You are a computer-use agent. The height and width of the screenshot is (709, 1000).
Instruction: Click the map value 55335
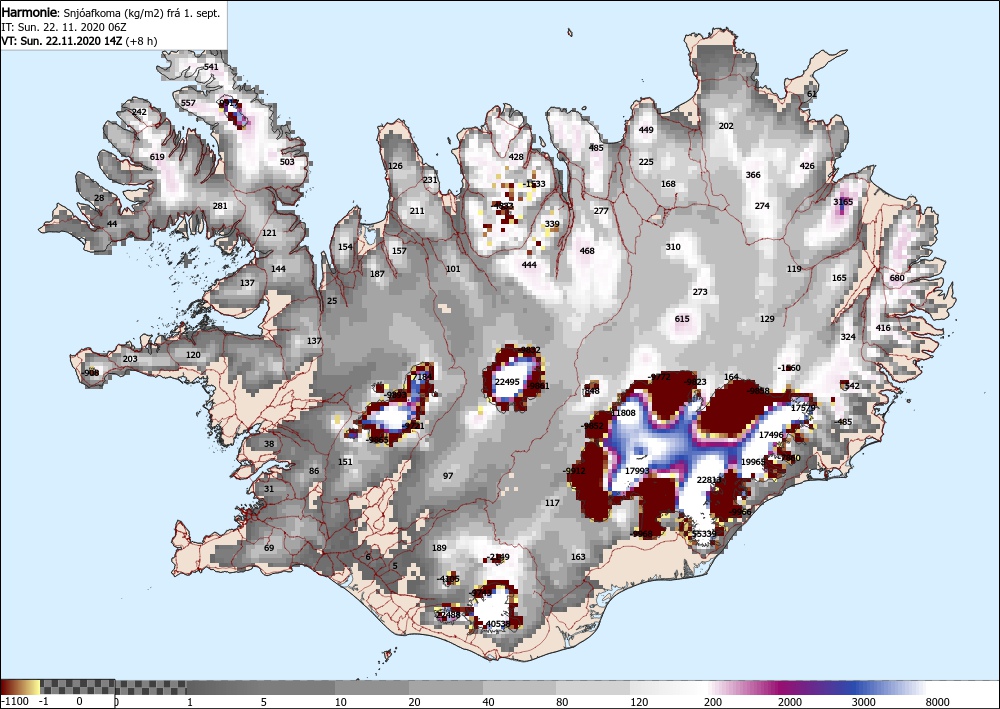tap(704, 534)
